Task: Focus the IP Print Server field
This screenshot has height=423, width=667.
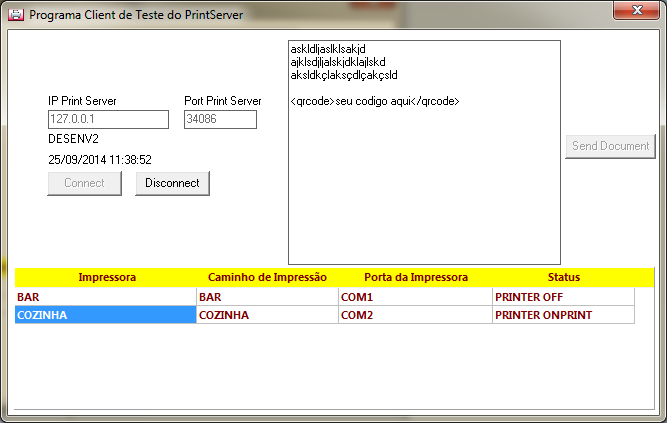Action: (108, 119)
